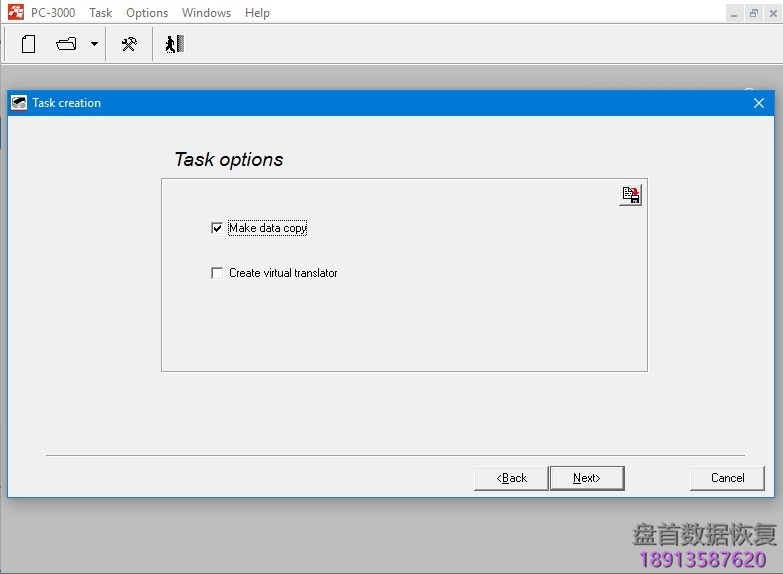Click the new task document icon
The image size is (783, 574).
click(29, 44)
